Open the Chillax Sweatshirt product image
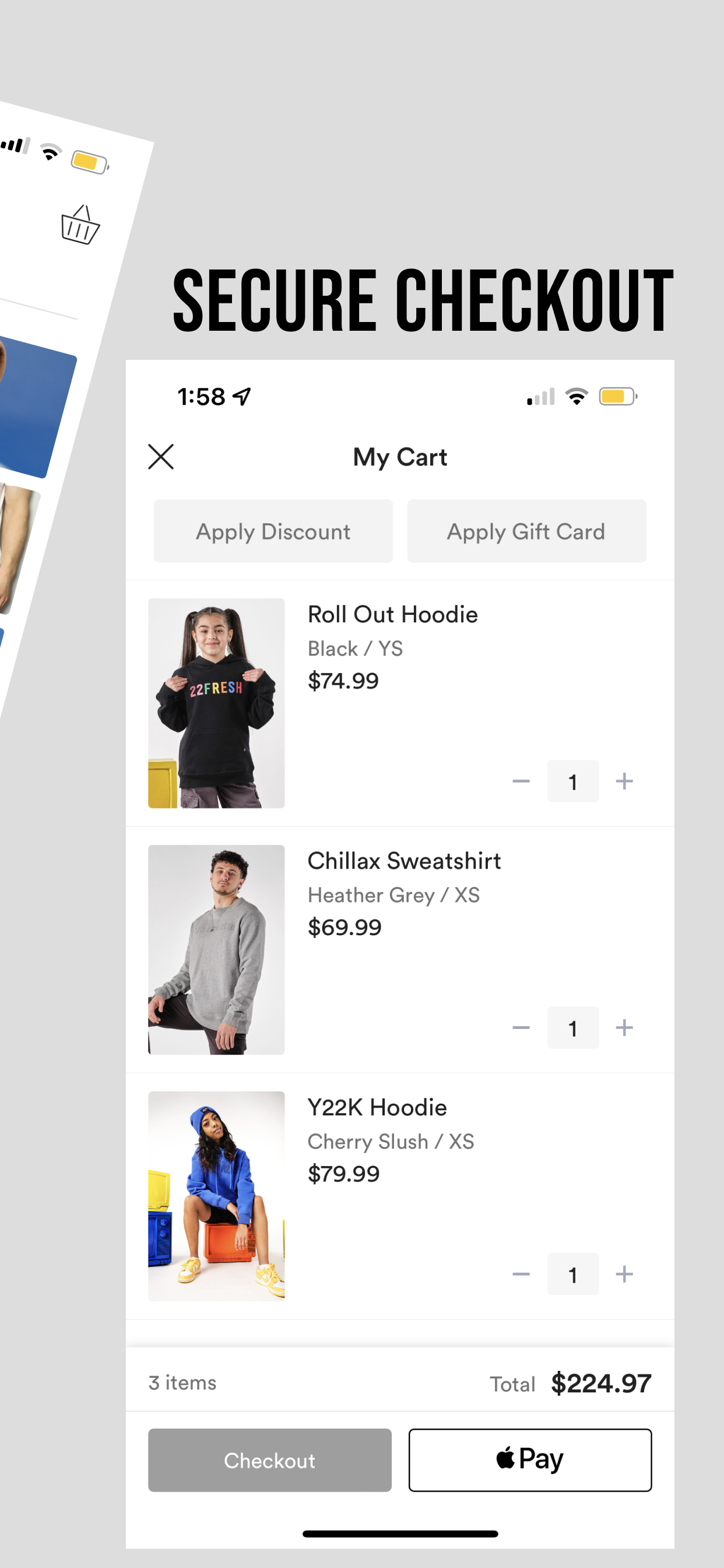 pyautogui.click(x=216, y=950)
